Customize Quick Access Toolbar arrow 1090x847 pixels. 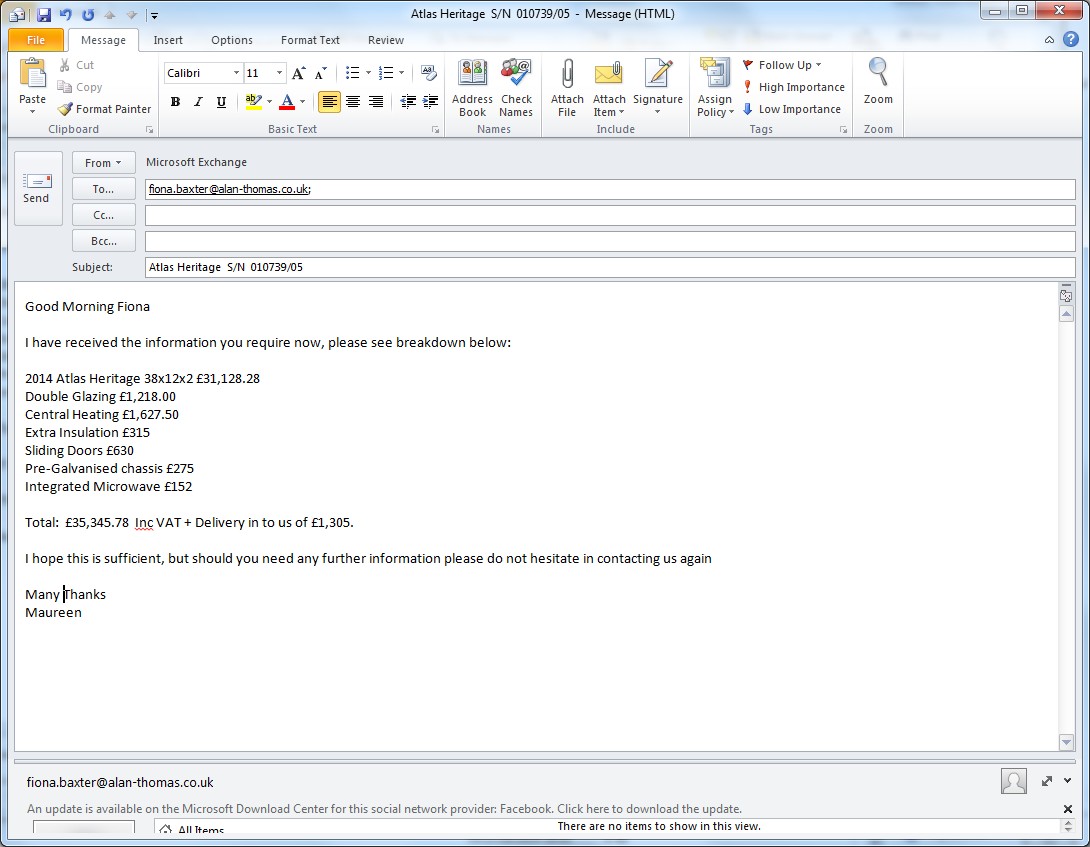pos(154,15)
